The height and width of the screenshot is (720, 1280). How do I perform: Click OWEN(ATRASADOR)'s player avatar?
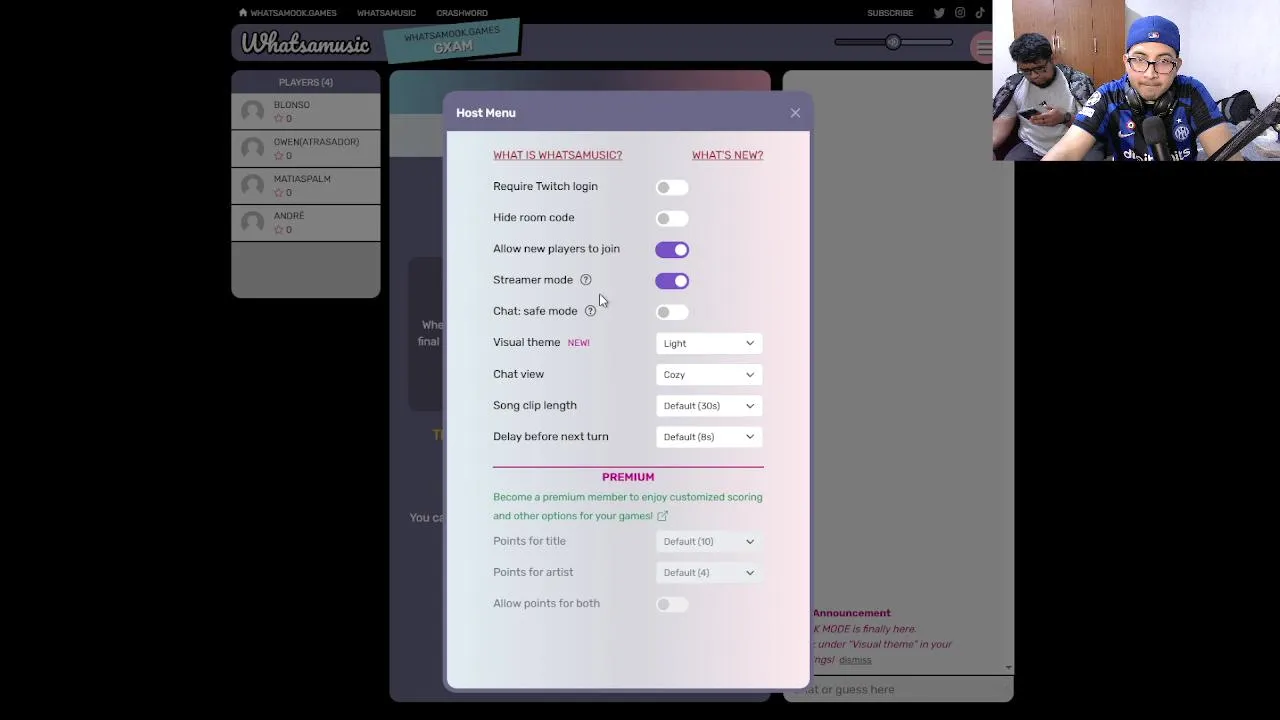252,148
